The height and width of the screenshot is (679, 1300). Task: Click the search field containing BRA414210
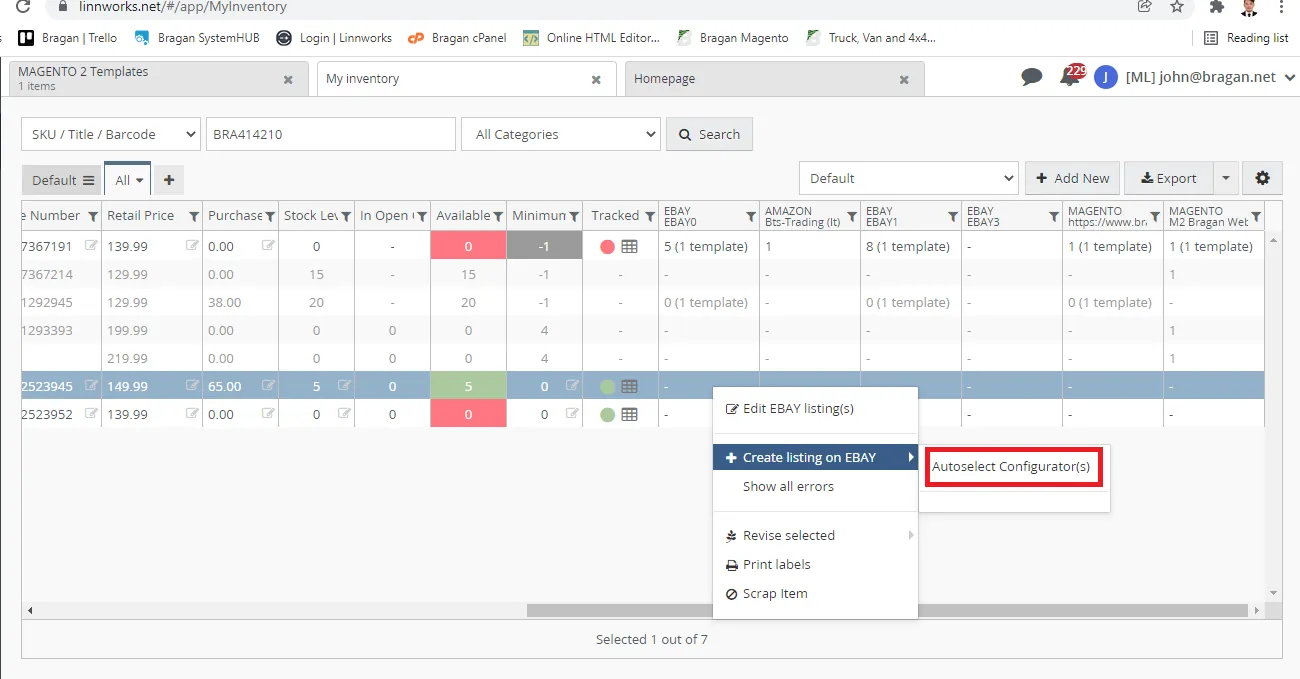point(331,134)
